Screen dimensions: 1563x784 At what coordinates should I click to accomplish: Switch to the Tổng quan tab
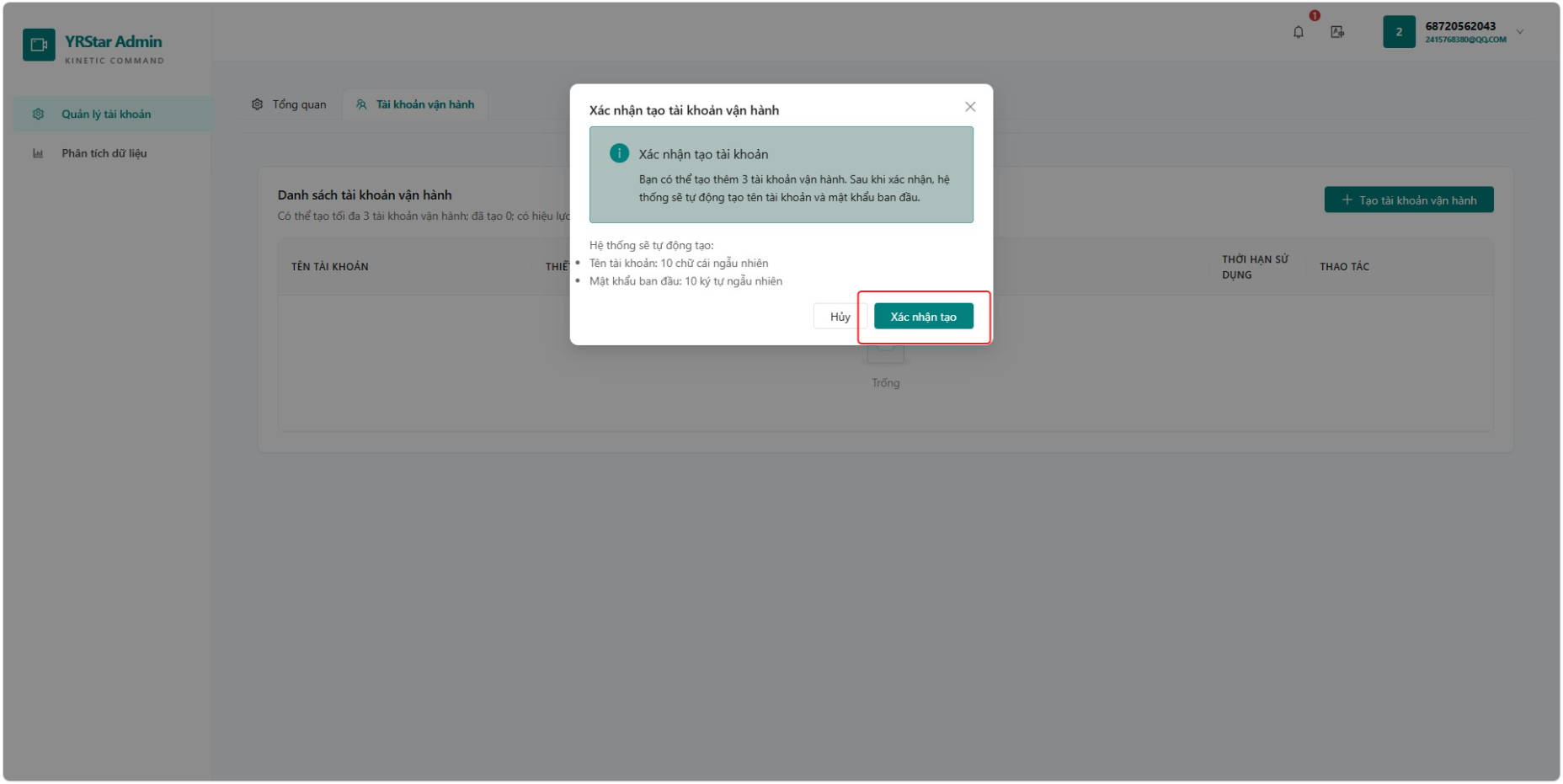click(289, 104)
